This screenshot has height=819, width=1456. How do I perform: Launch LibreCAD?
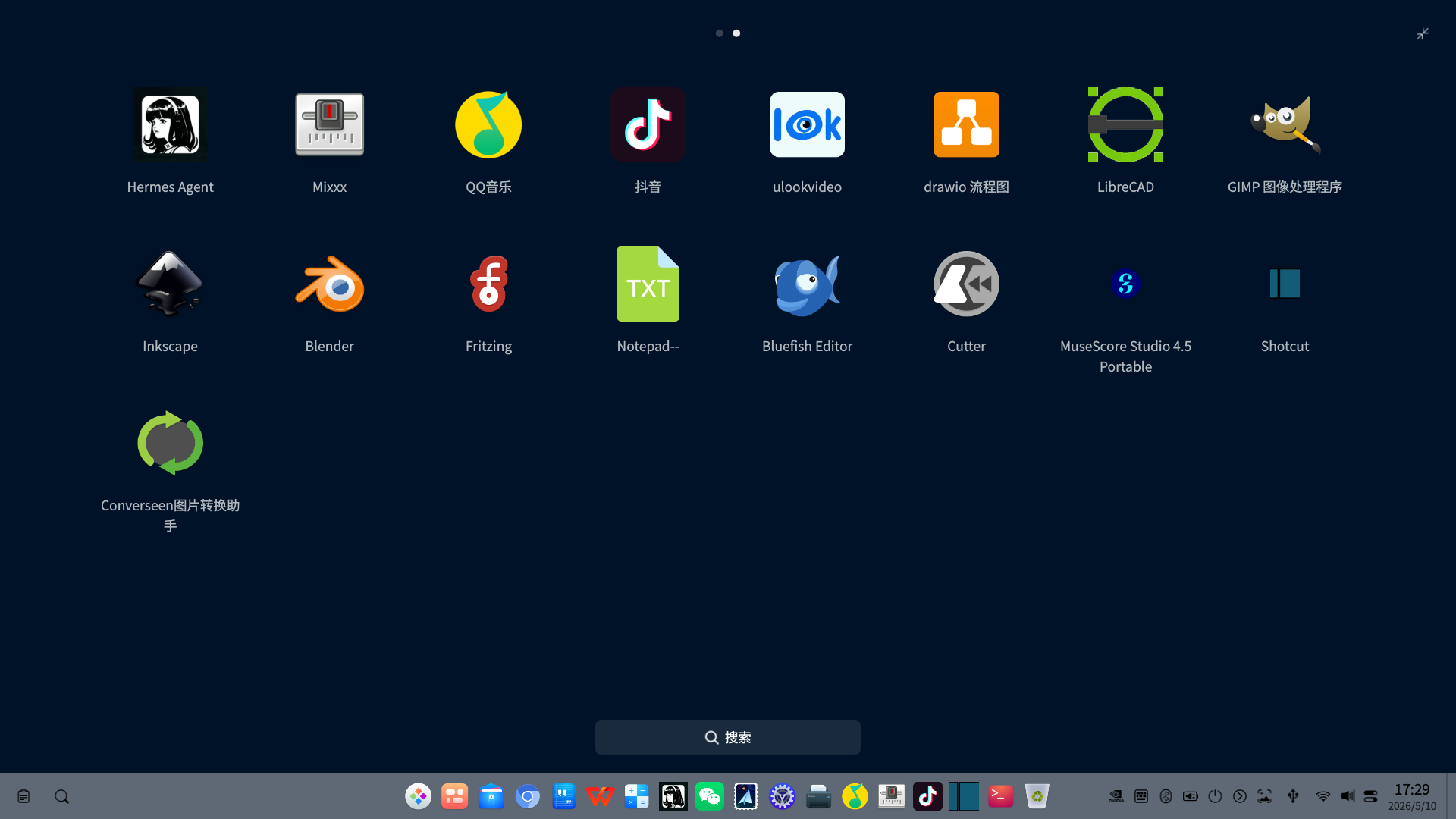coord(1125,124)
